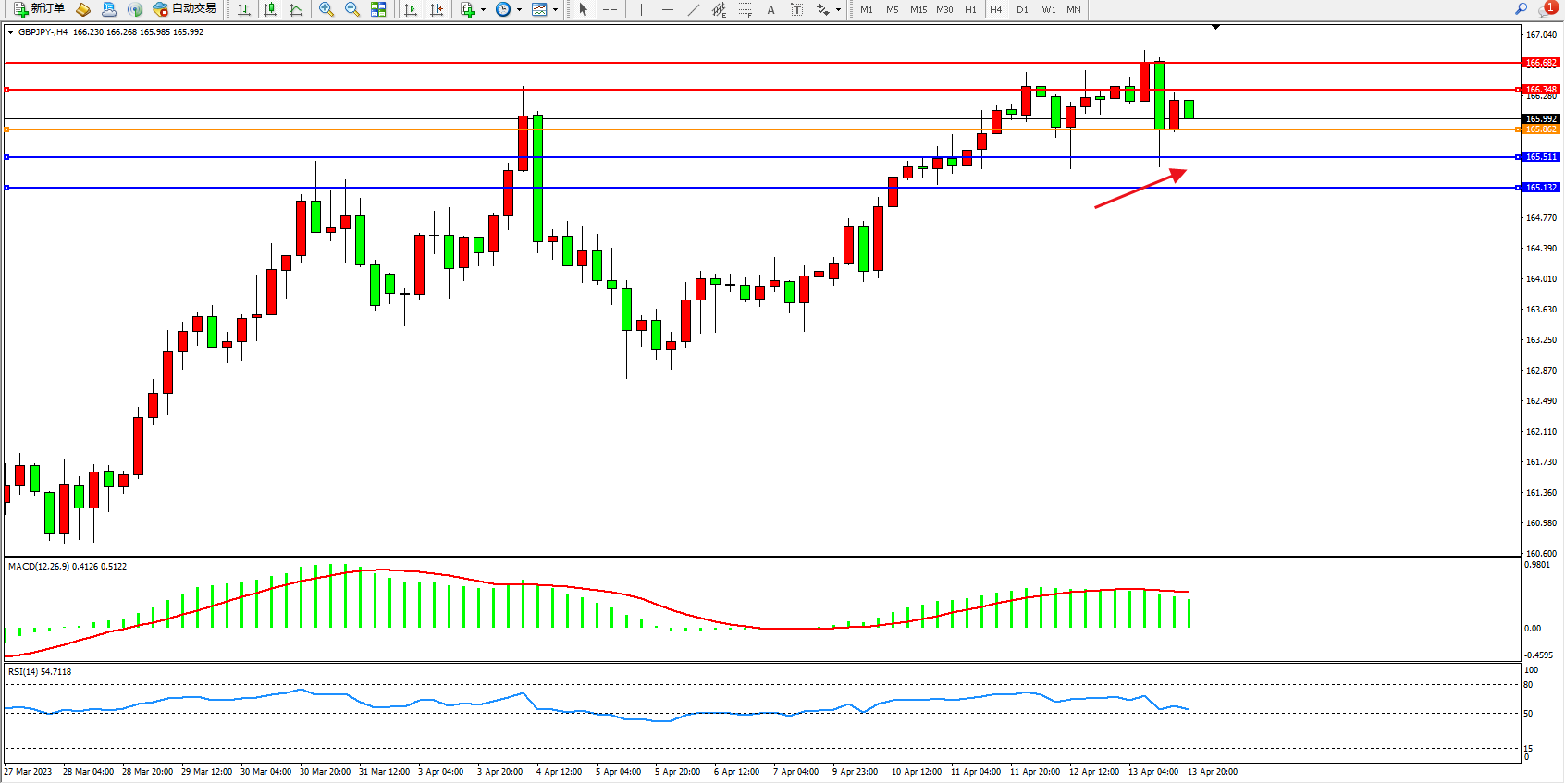Select the text label tool
This screenshot has width=1565, height=784.
pyautogui.click(x=770, y=9)
